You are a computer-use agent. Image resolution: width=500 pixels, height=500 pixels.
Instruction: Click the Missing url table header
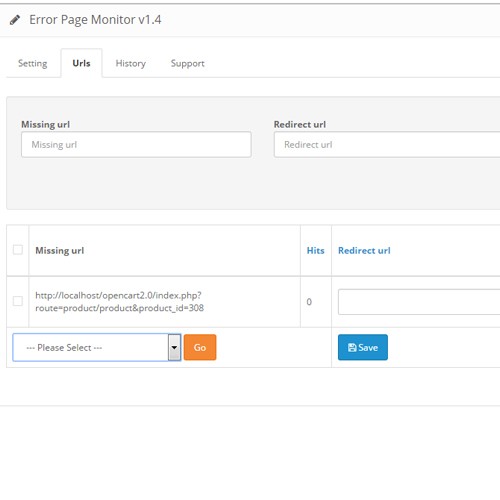point(60,251)
